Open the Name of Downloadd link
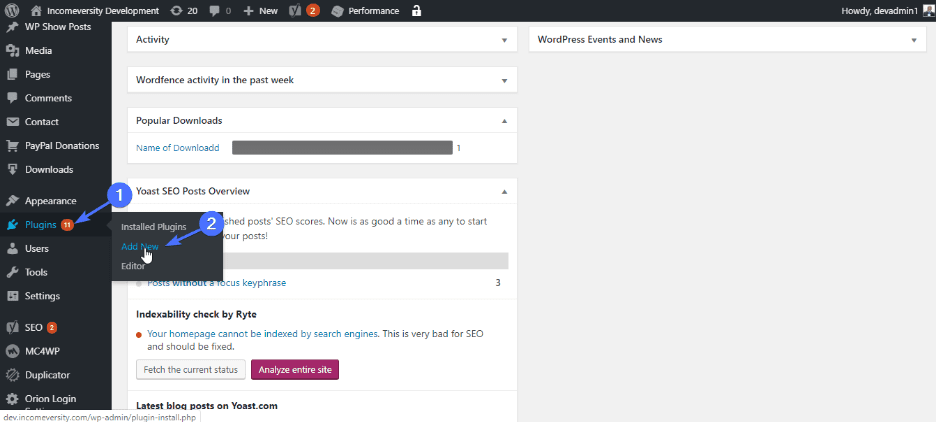The height and width of the screenshot is (422, 938). click(x=178, y=148)
